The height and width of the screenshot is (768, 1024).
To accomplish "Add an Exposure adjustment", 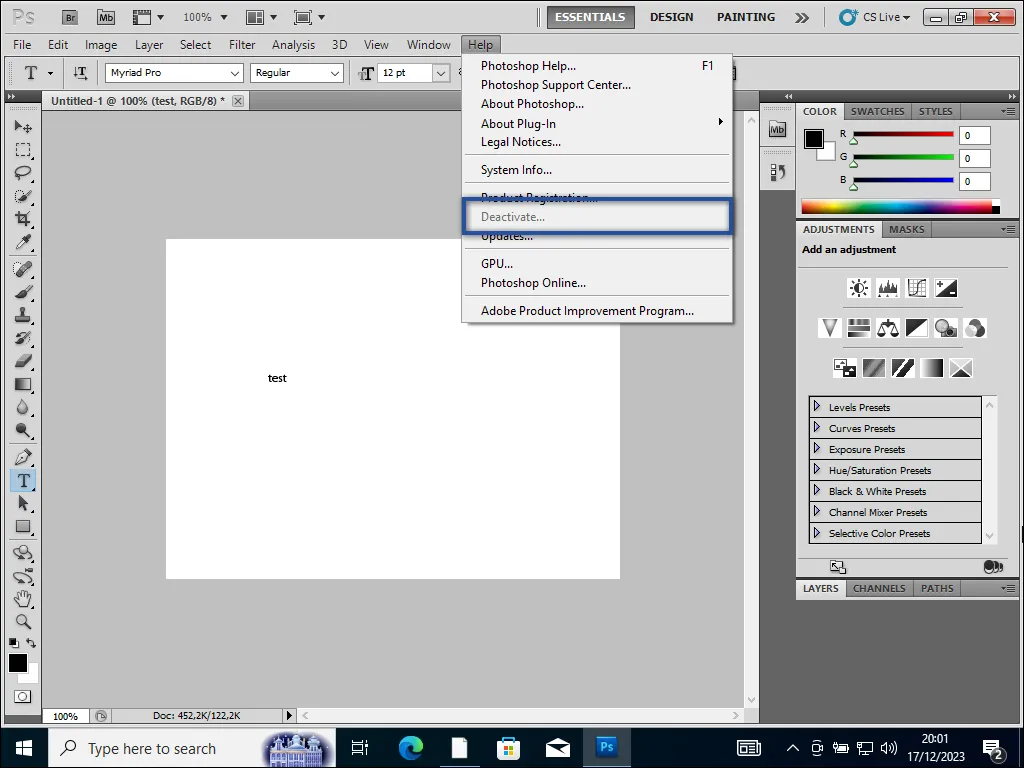I will [946, 288].
